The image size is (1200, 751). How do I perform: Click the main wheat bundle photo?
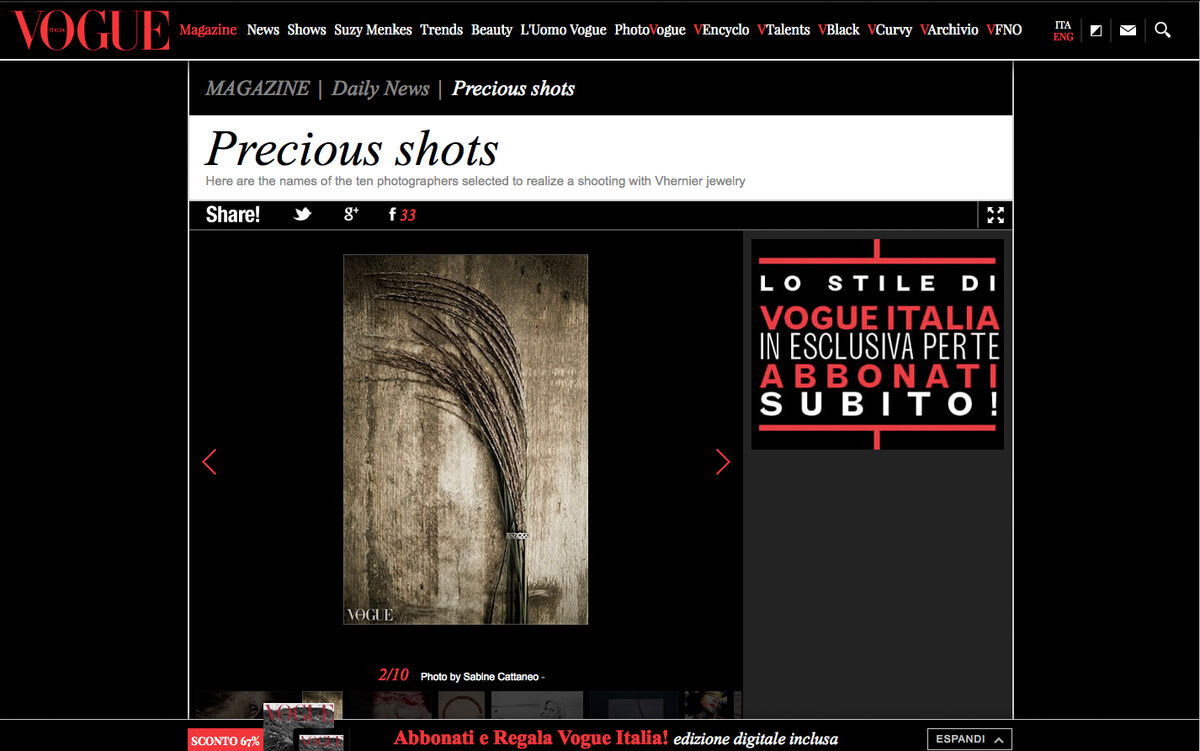465,439
